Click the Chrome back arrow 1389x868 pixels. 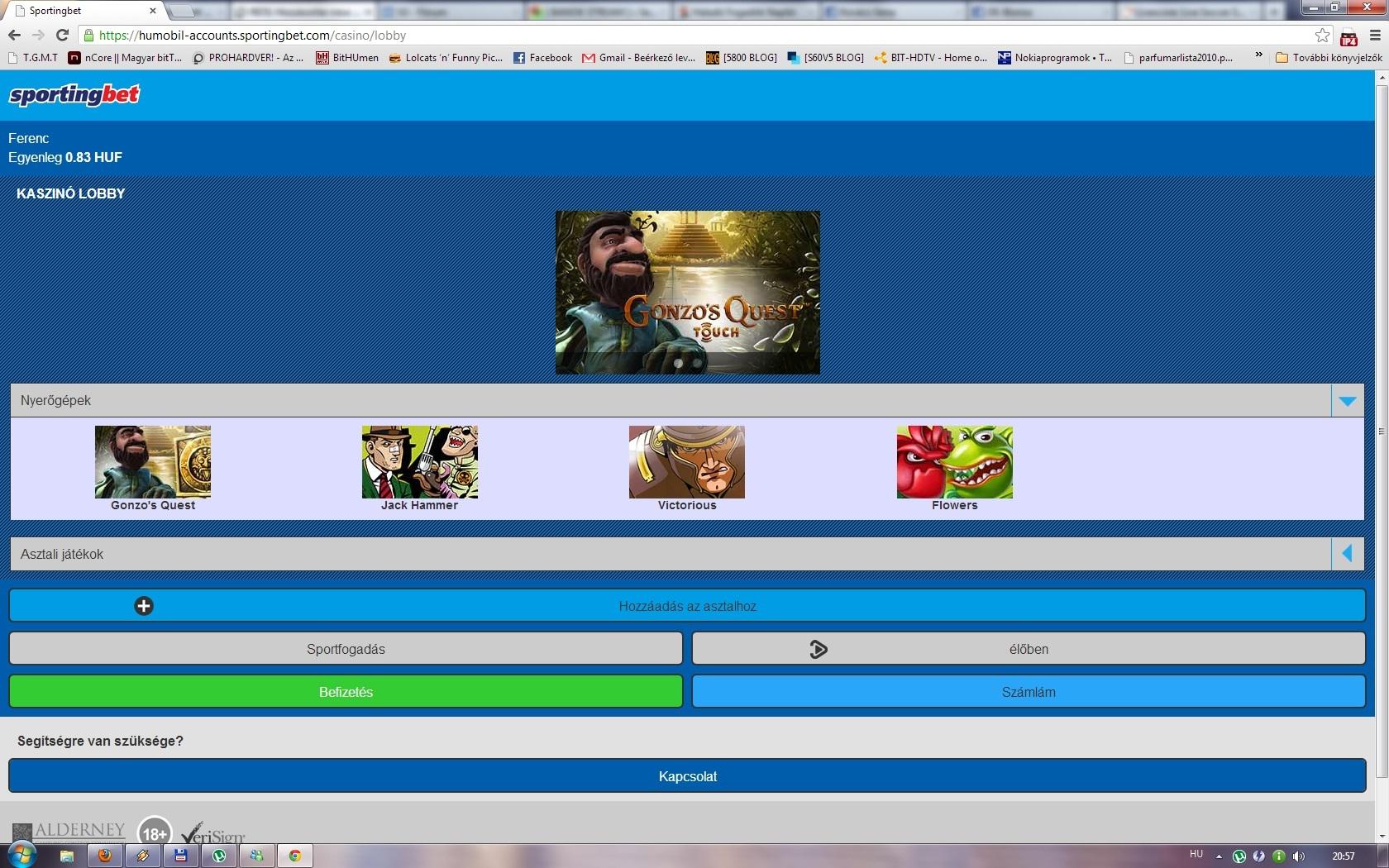(x=14, y=35)
